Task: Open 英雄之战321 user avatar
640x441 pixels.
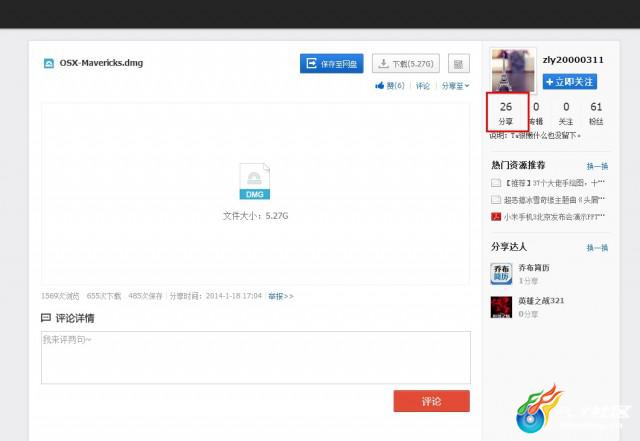Action: [x=501, y=307]
